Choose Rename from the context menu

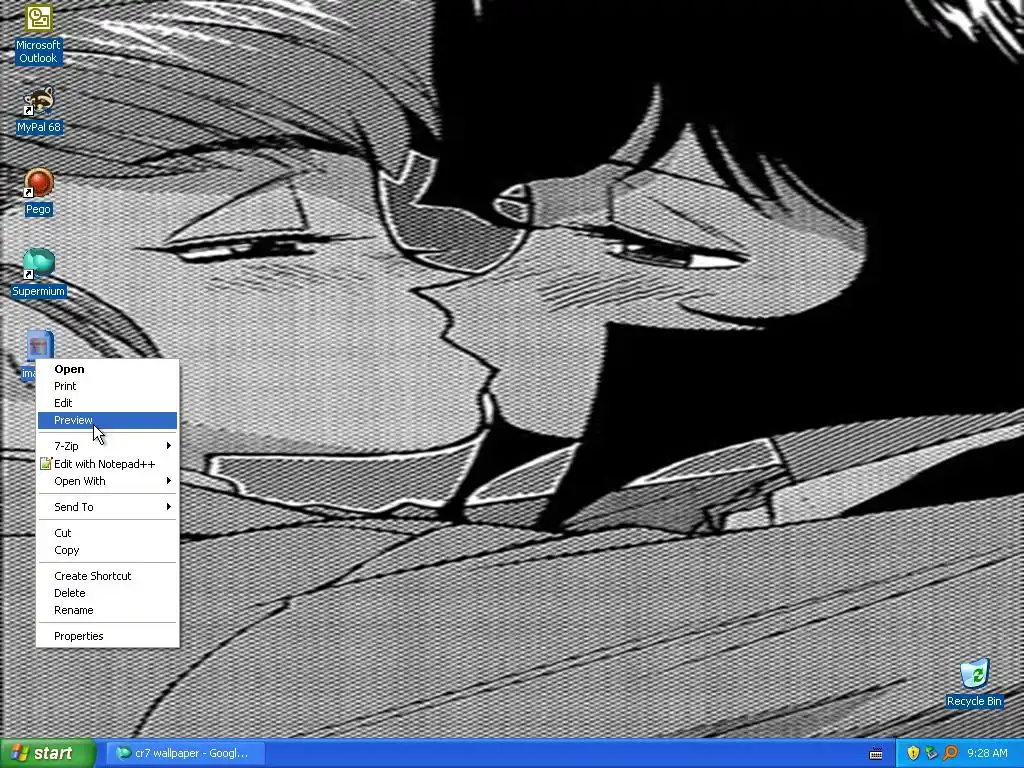click(x=107, y=610)
